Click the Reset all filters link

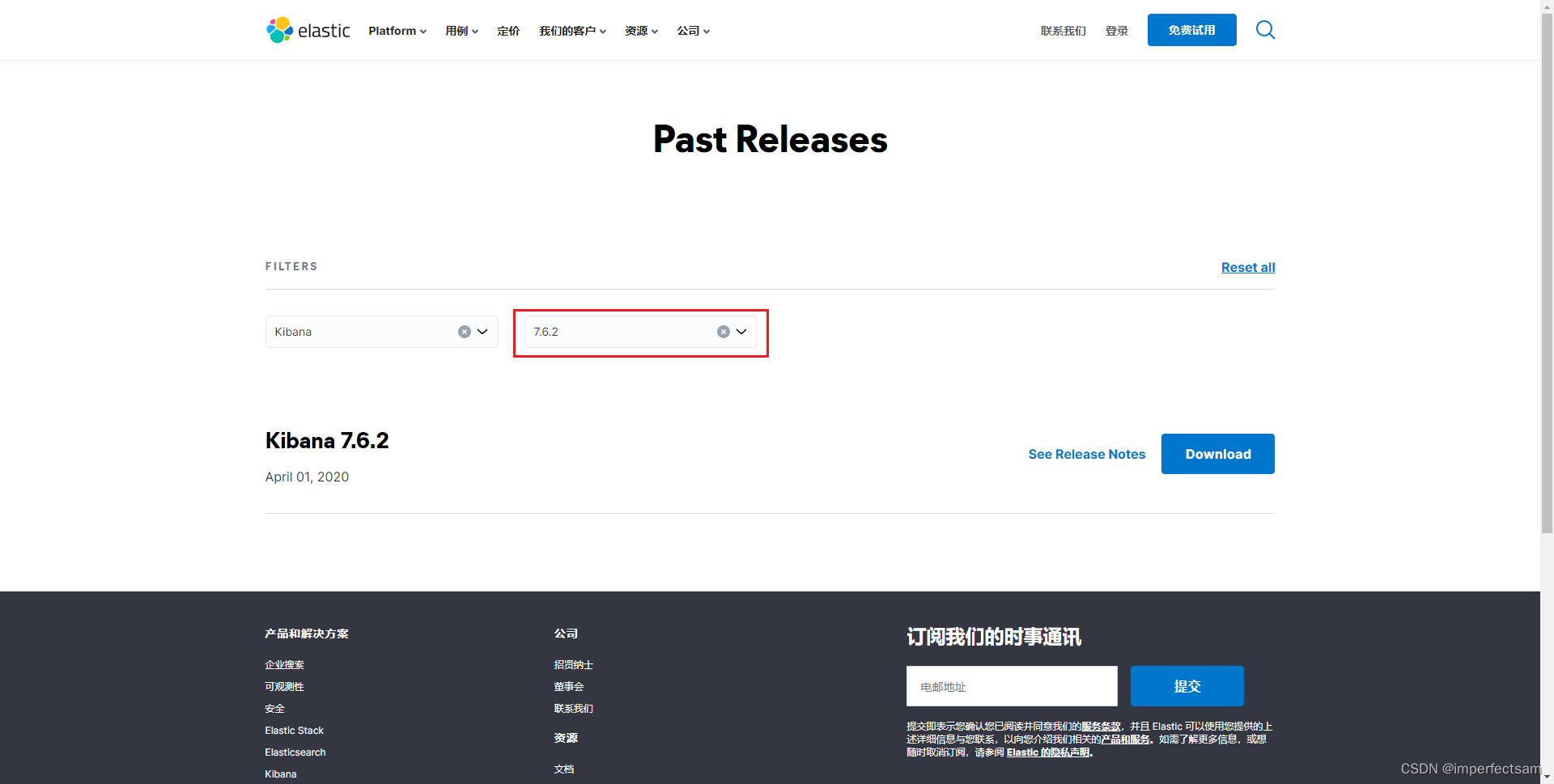click(1248, 268)
